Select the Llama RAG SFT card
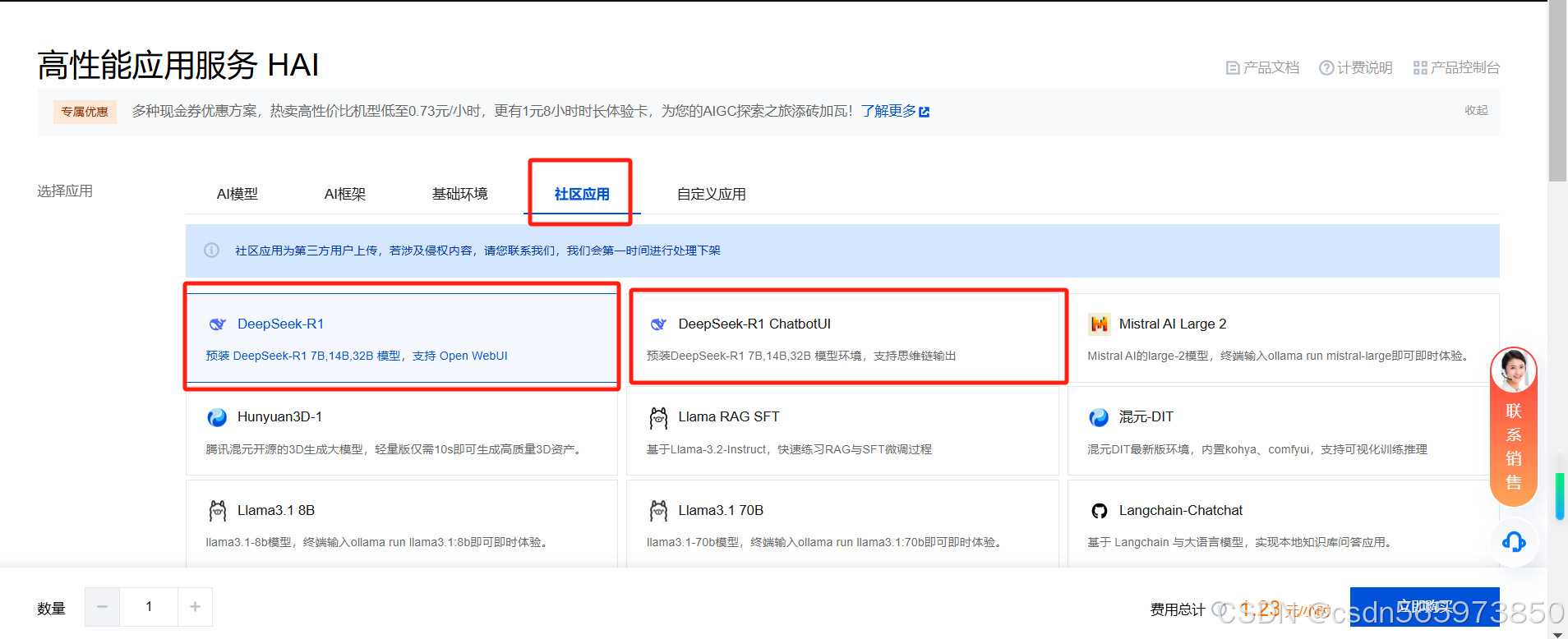The image size is (1568, 639). coord(842,431)
